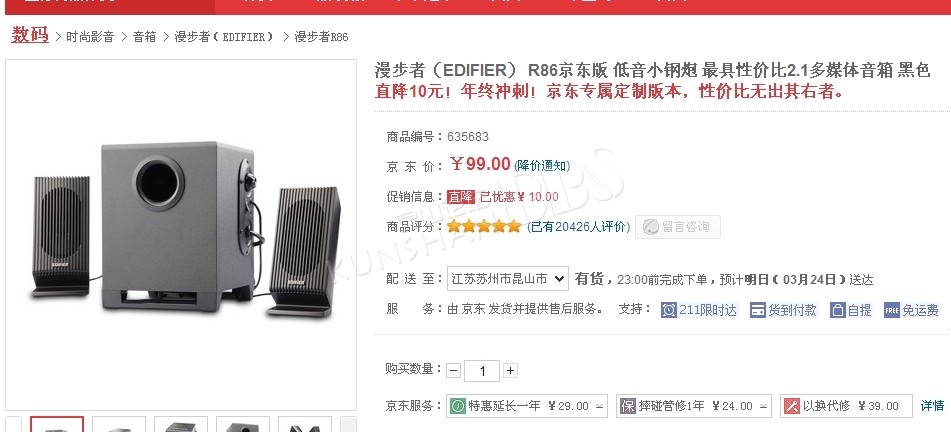Screen dimensions: 951x432
Task: Expand the 摔碰管修1年 ¥24.00 service dropdown
Action: (x=764, y=406)
